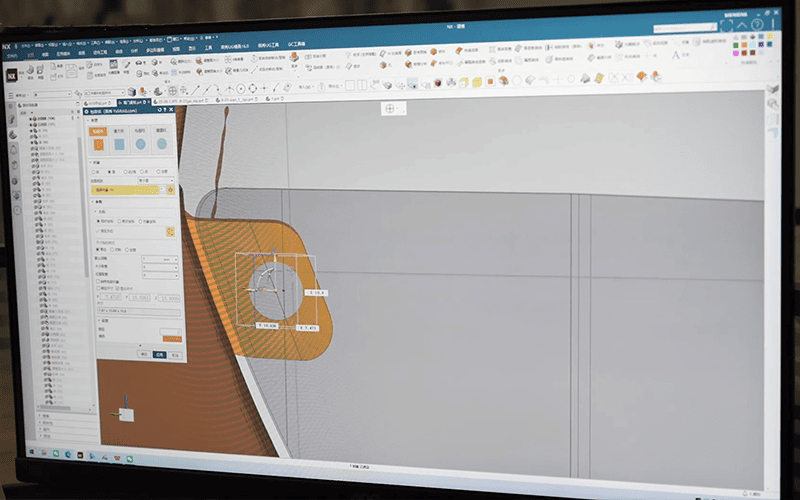This screenshot has height=500, width=800.
Task: Click the Edge browser taskbar icon
Action: (68, 454)
